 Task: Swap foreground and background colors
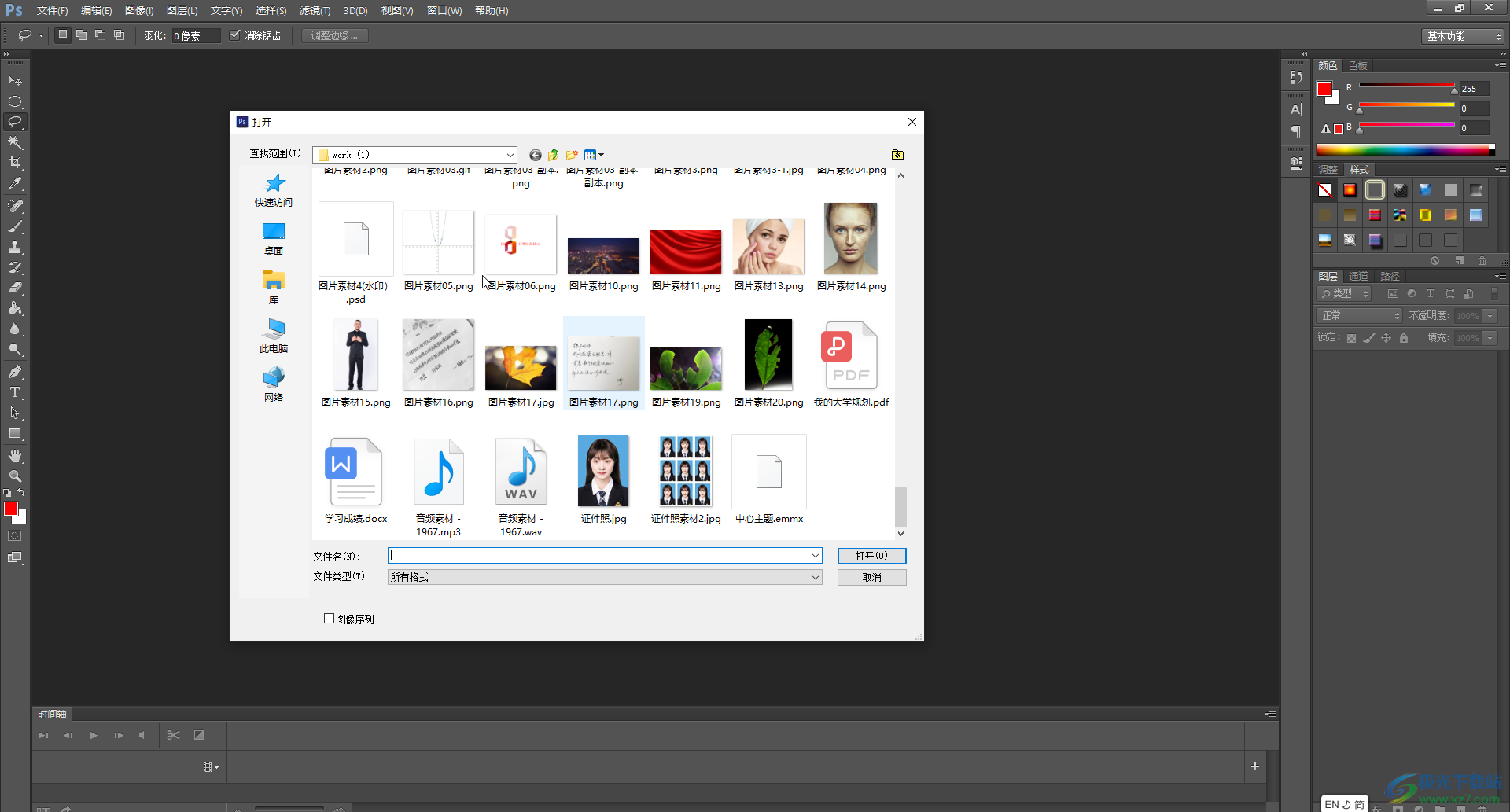coord(21,493)
